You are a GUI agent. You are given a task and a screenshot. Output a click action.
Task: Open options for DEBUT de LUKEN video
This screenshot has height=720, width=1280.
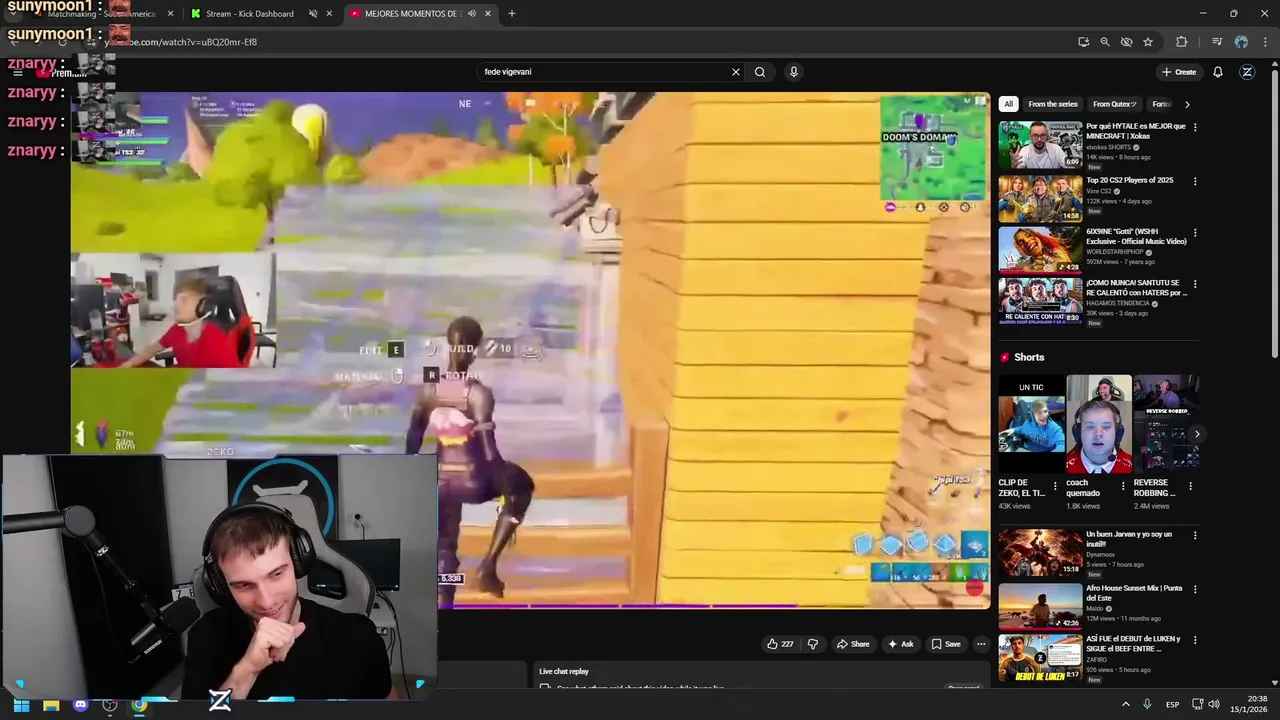(x=1195, y=640)
